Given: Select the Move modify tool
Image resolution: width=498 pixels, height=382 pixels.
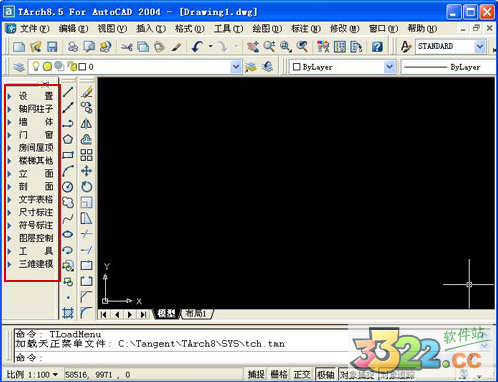Looking at the screenshot, I should [87, 171].
